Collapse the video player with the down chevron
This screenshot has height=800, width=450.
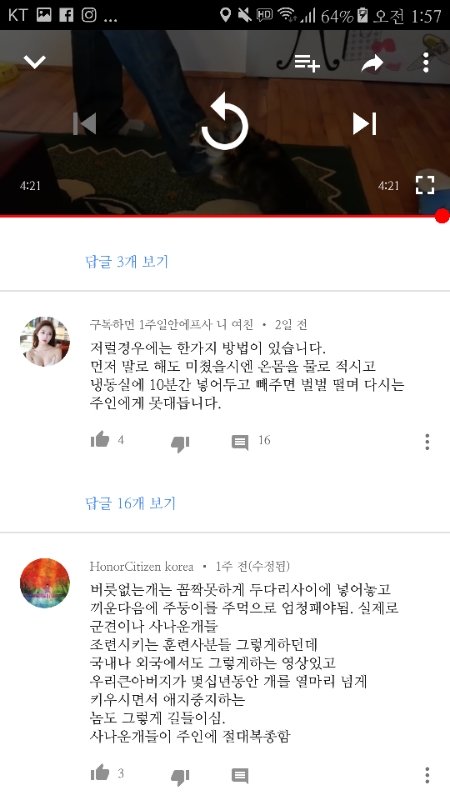click(x=35, y=62)
